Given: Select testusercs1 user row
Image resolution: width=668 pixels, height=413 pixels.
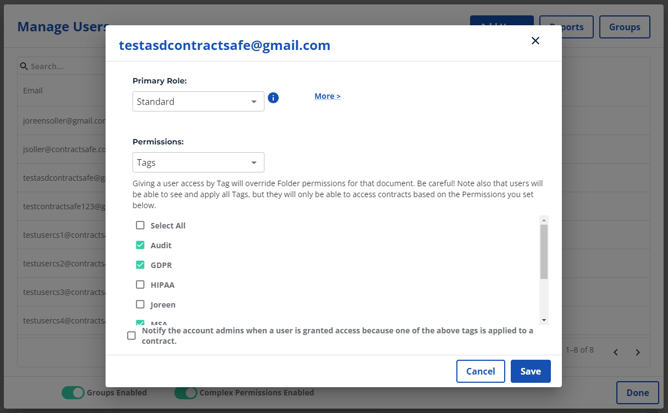Looking at the screenshot, I should point(62,235).
